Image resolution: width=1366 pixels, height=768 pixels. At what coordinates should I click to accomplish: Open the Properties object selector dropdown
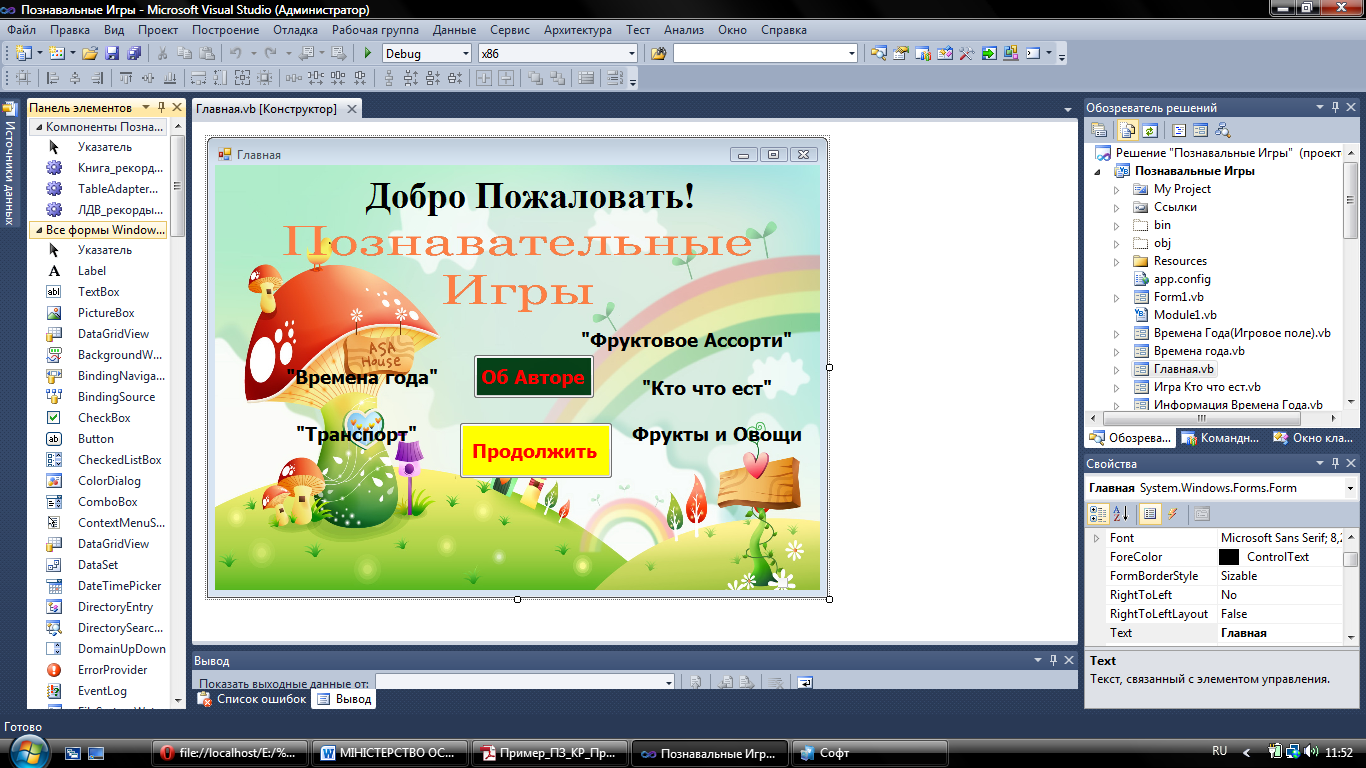pyautogui.click(x=1350, y=488)
